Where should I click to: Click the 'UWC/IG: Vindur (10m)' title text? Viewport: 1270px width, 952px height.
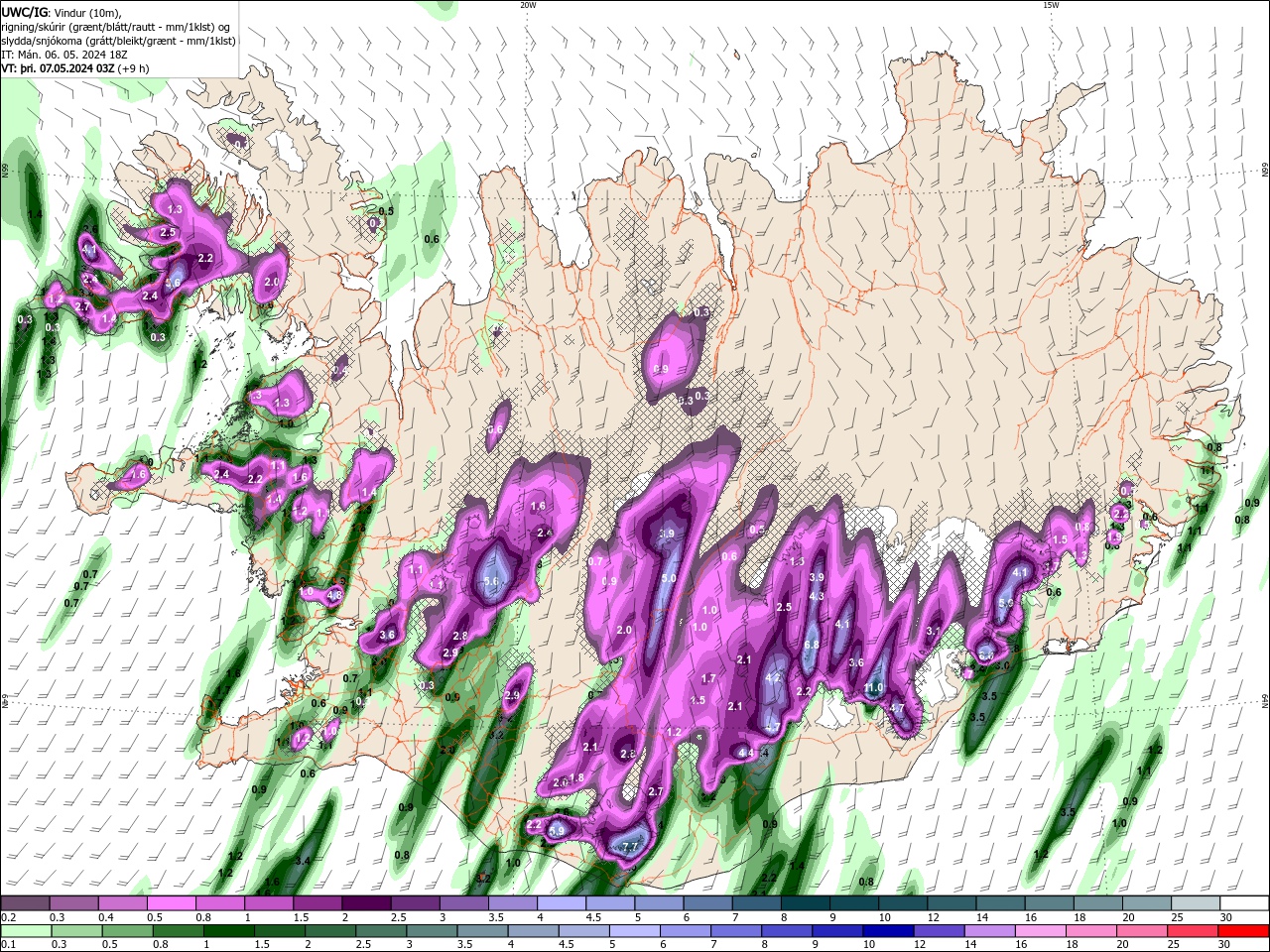61,12
